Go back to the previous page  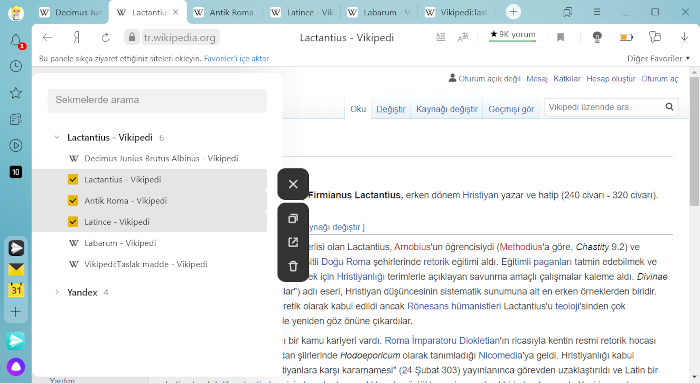coord(47,38)
